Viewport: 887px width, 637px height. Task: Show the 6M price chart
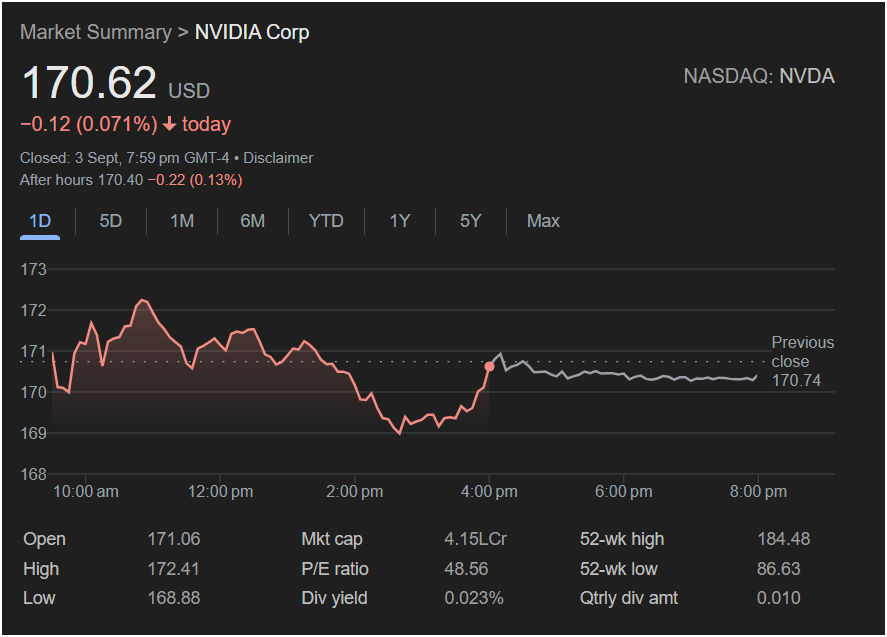[x=252, y=221]
